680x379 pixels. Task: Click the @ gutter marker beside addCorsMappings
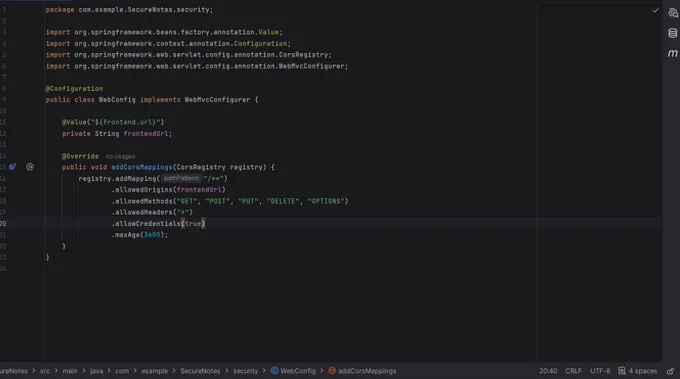pyautogui.click(x=30, y=167)
